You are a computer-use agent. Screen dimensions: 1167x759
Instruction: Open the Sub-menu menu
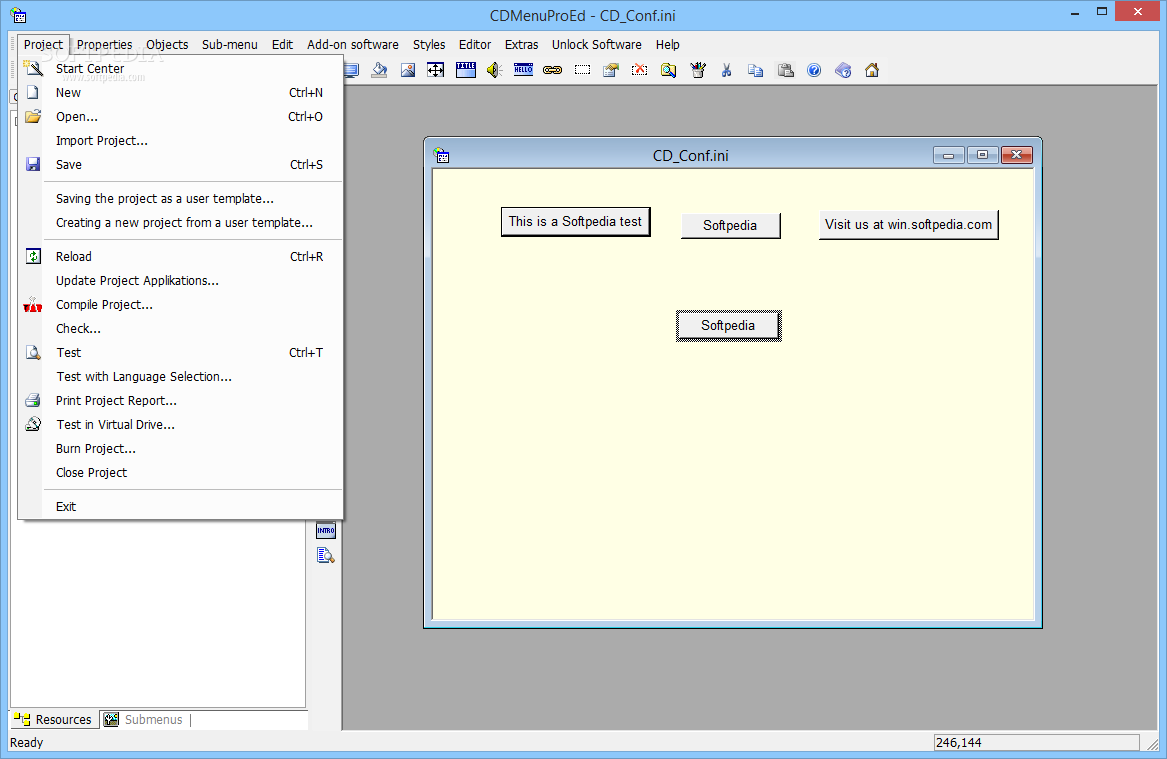click(229, 45)
